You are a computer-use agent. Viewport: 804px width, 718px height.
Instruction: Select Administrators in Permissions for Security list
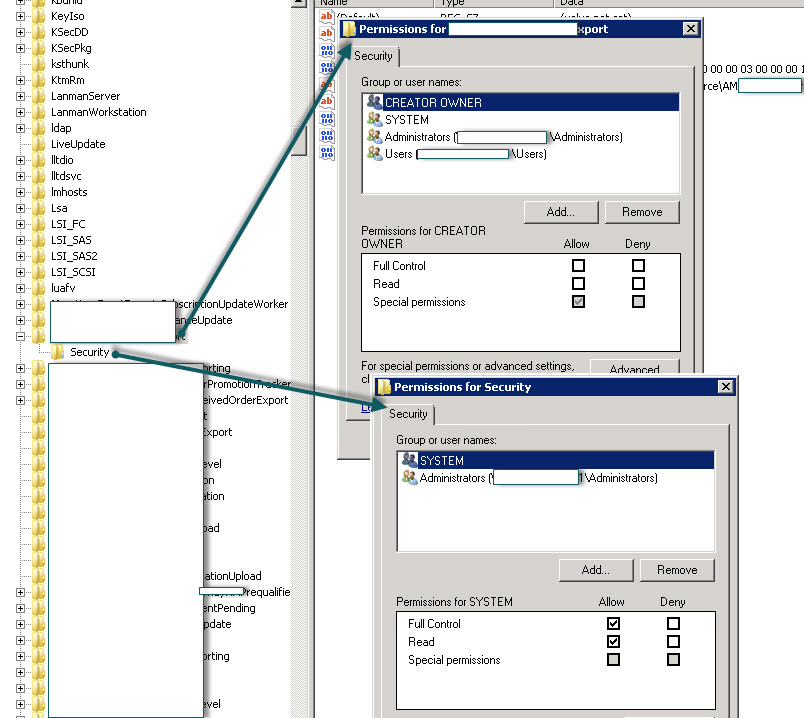(555, 478)
